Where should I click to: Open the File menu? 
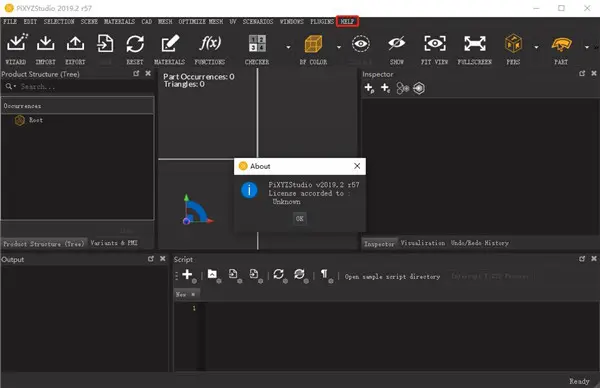click(10, 21)
